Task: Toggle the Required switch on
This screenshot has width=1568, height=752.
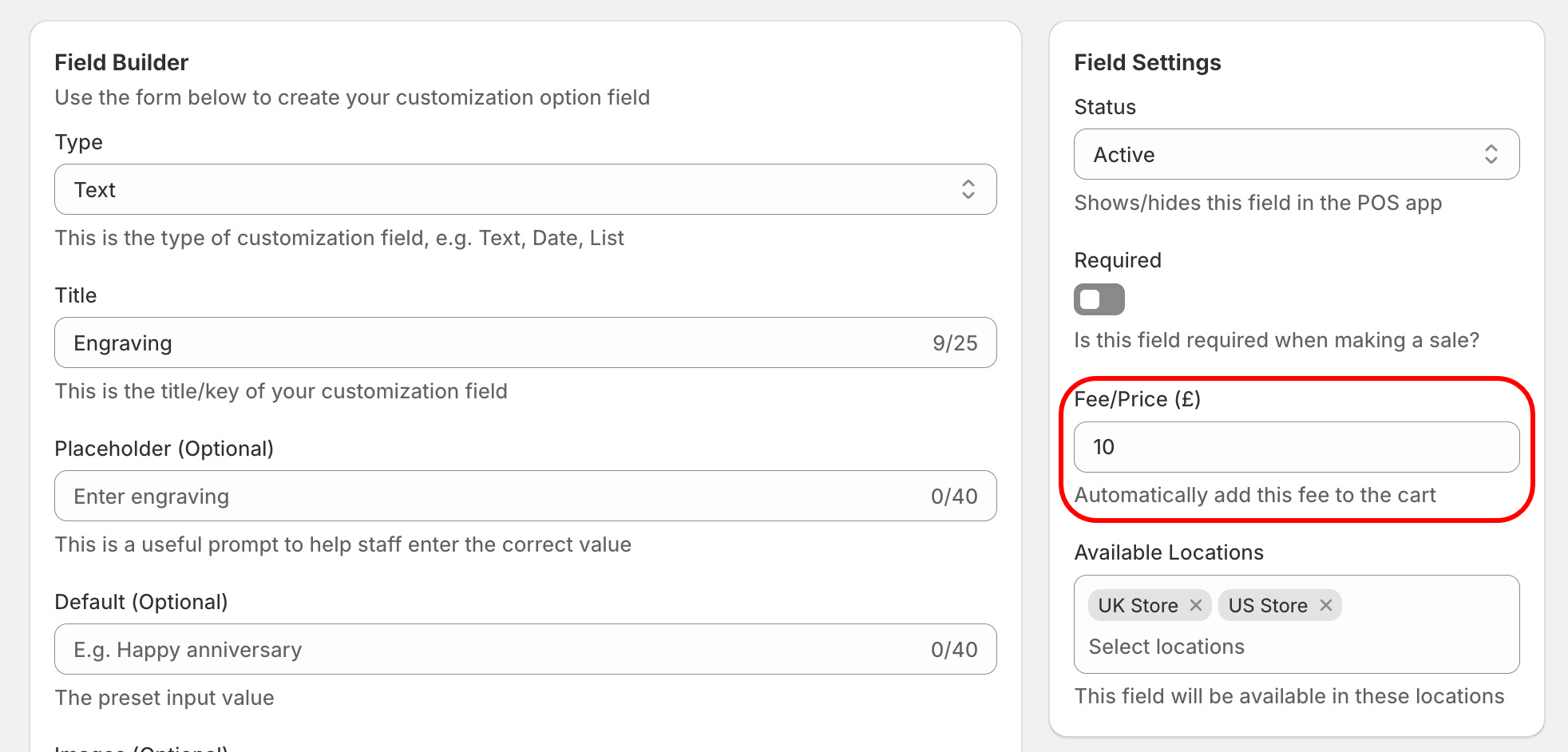Action: coord(1099,299)
